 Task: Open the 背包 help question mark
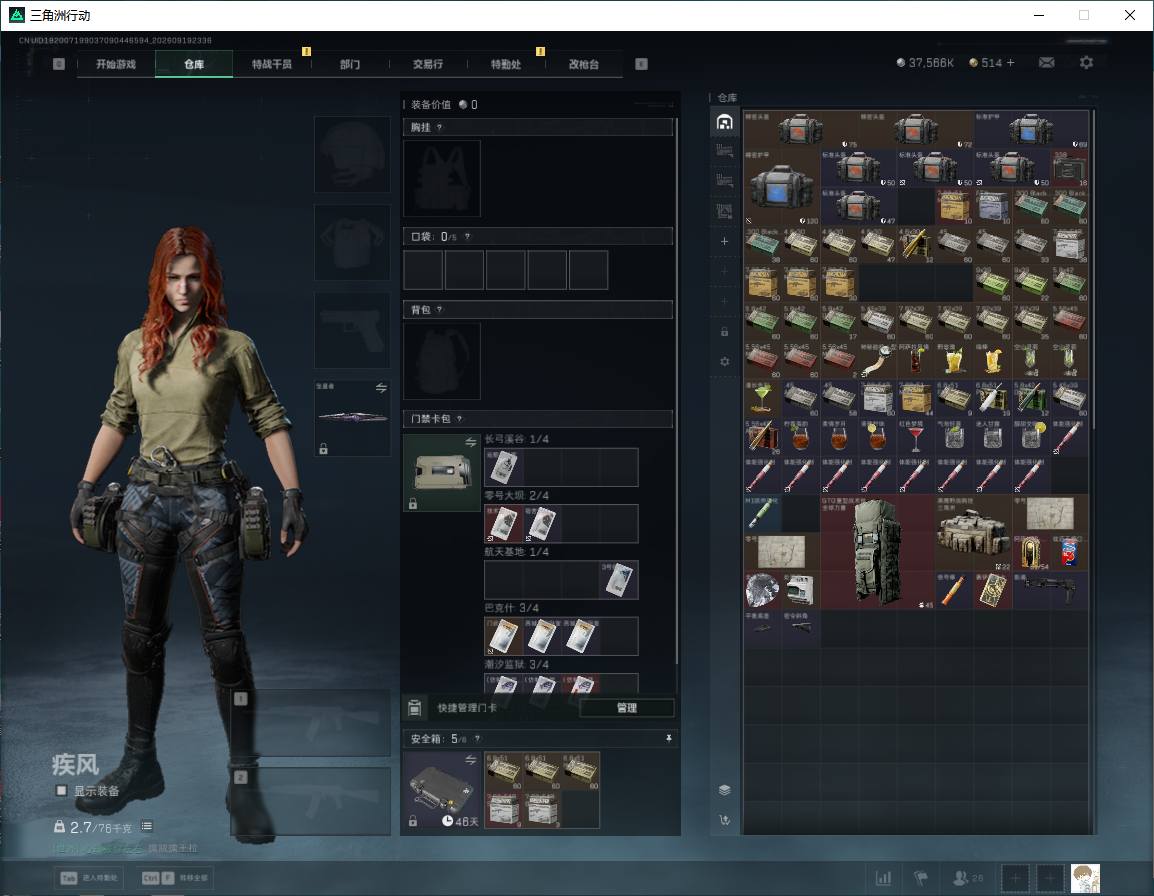click(x=439, y=309)
